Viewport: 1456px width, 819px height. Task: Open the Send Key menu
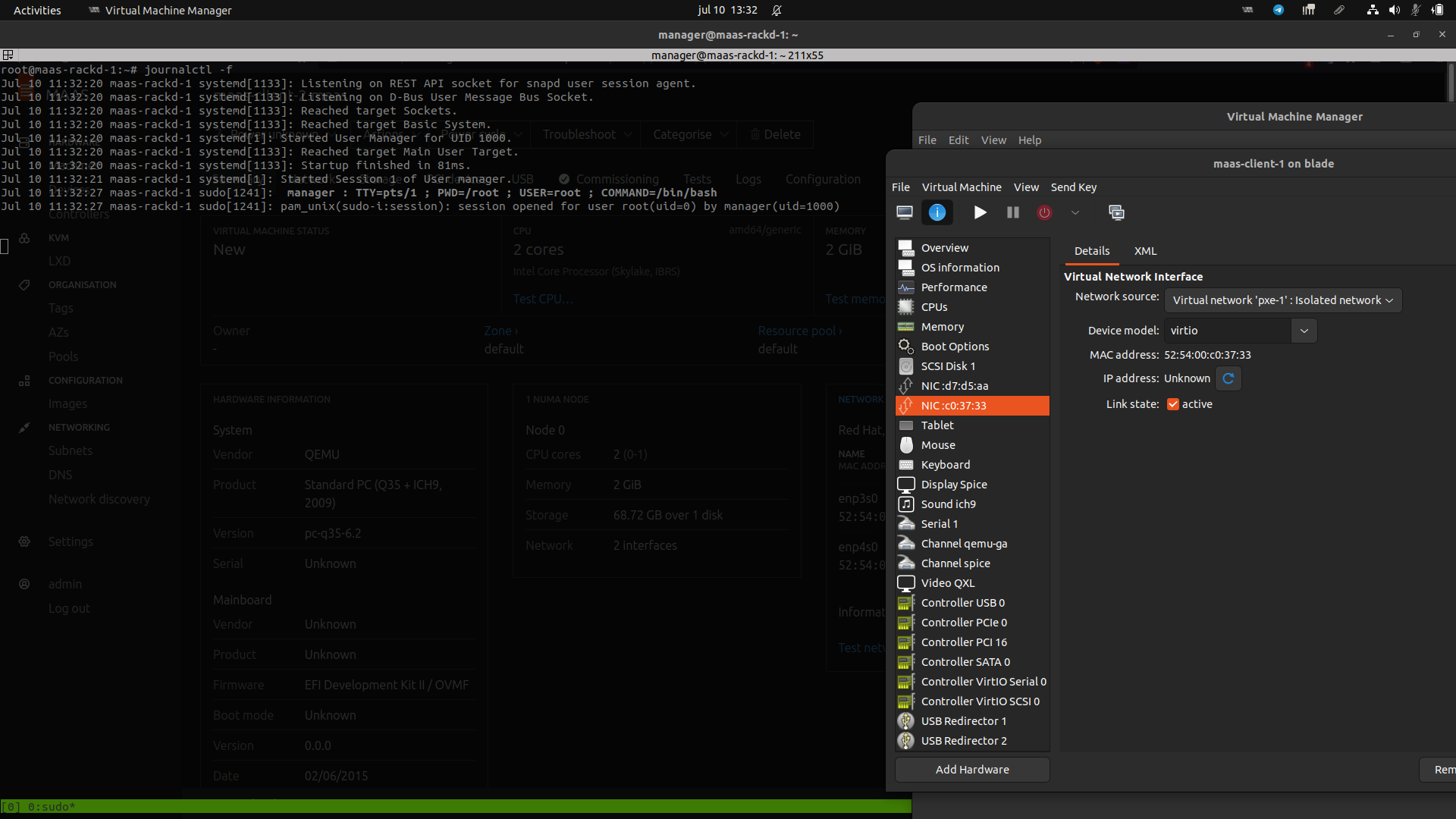tap(1073, 187)
